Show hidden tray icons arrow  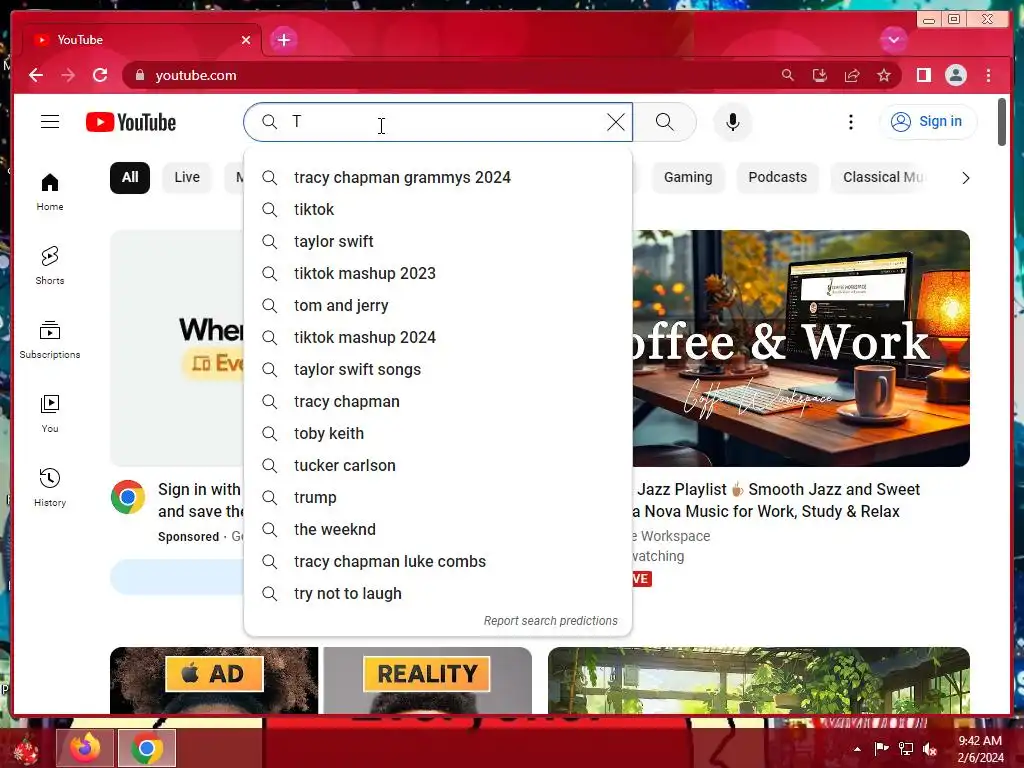(x=857, y=748)
